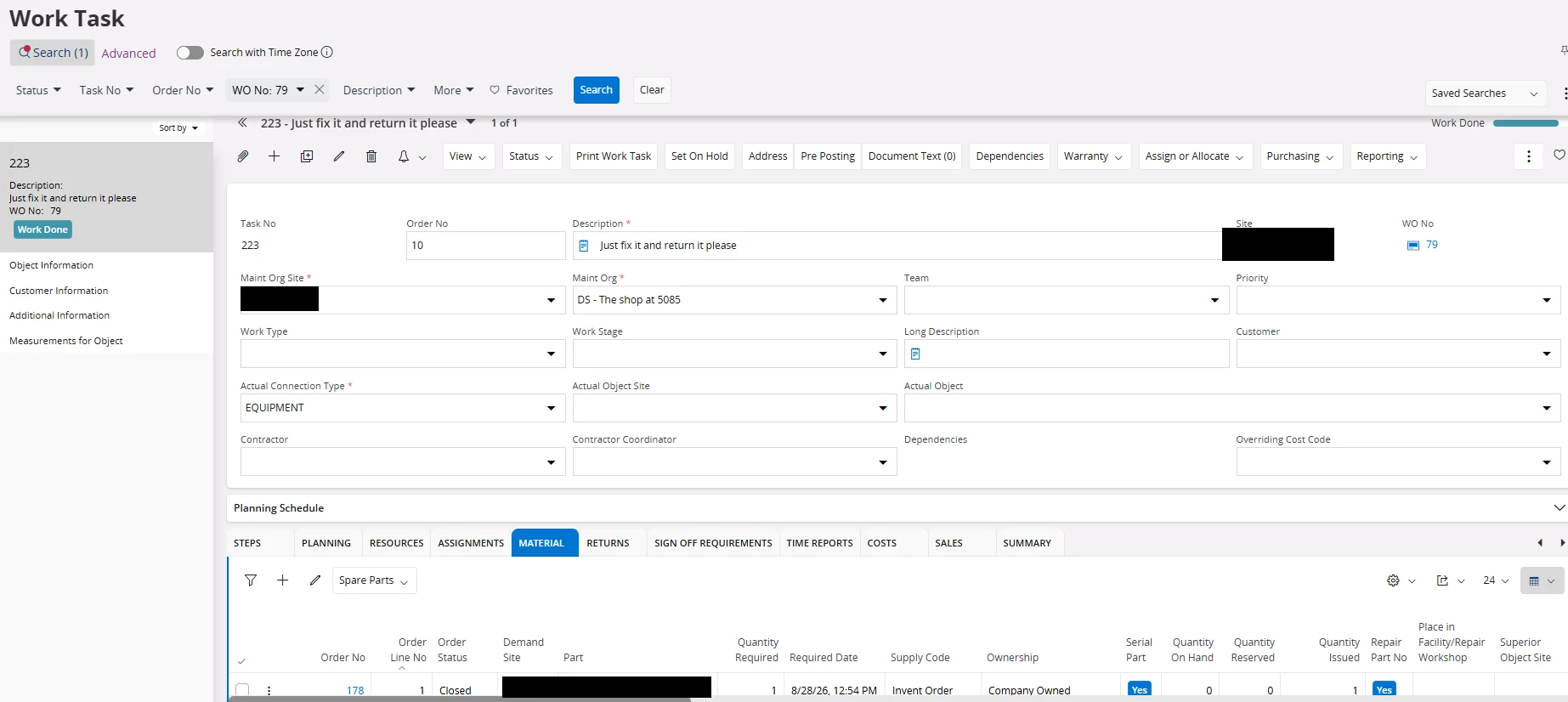Expand the Order No search filter

(183, 90)
